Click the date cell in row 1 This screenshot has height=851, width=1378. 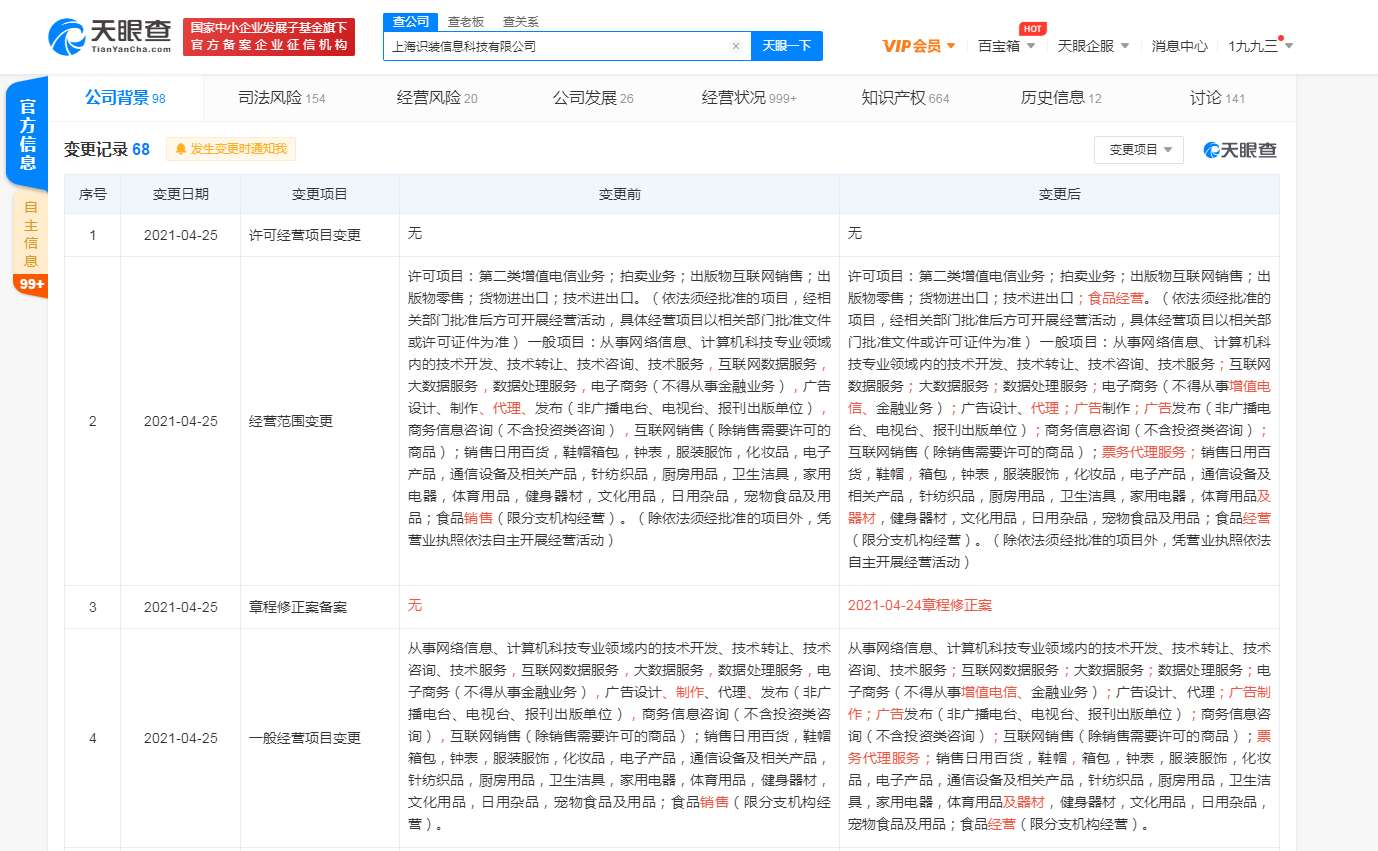click(x=181, y=235)
